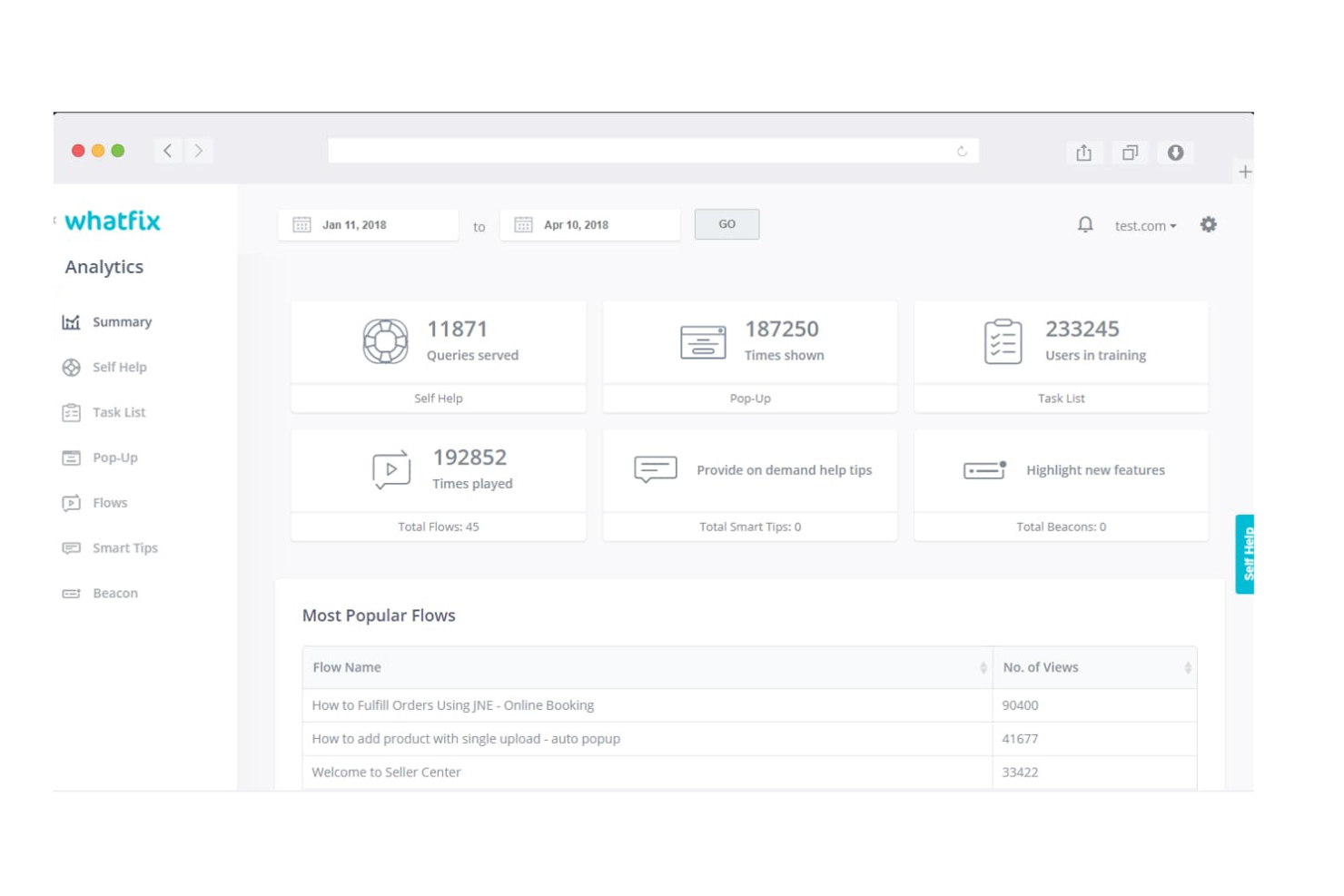
Task: Open a new browser tab with plus
Action: 1245,172
